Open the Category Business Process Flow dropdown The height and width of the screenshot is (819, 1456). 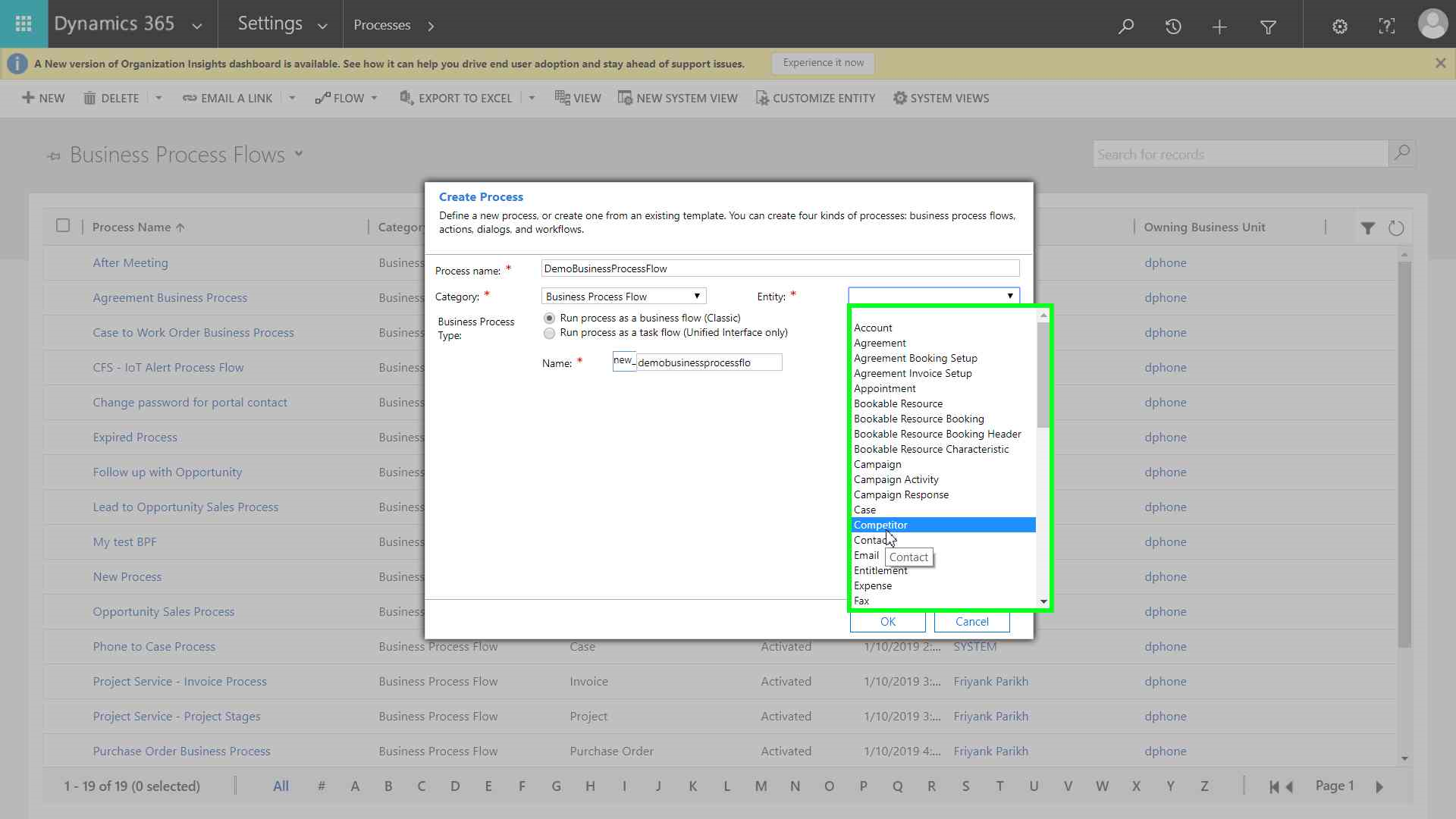tap(623, 297)
